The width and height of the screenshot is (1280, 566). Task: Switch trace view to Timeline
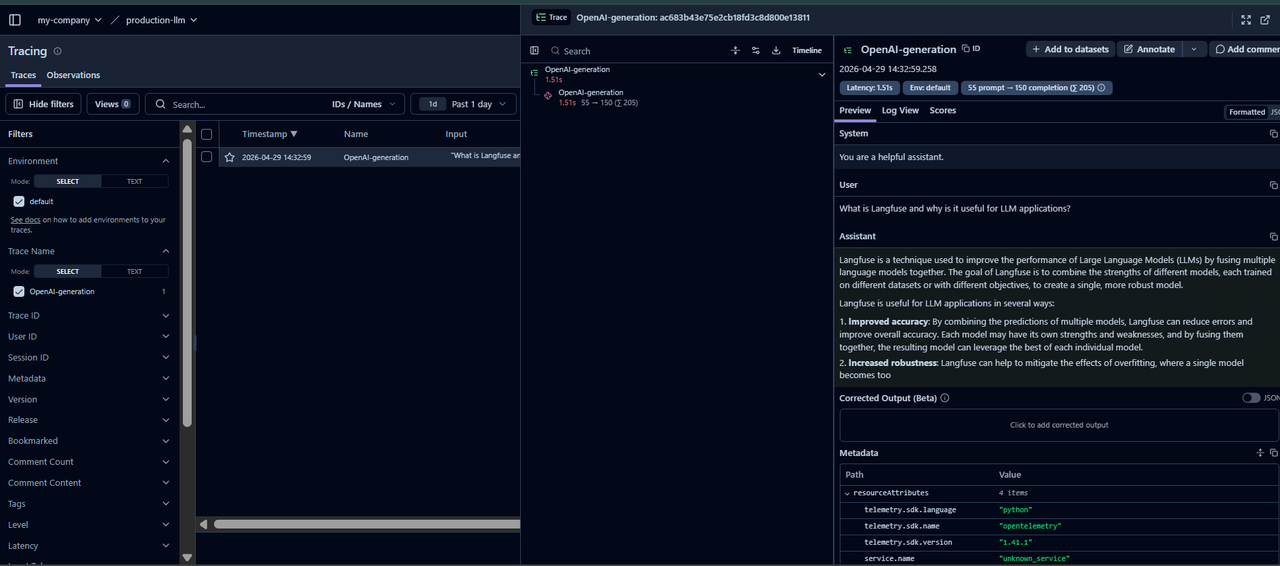(807, 50)
